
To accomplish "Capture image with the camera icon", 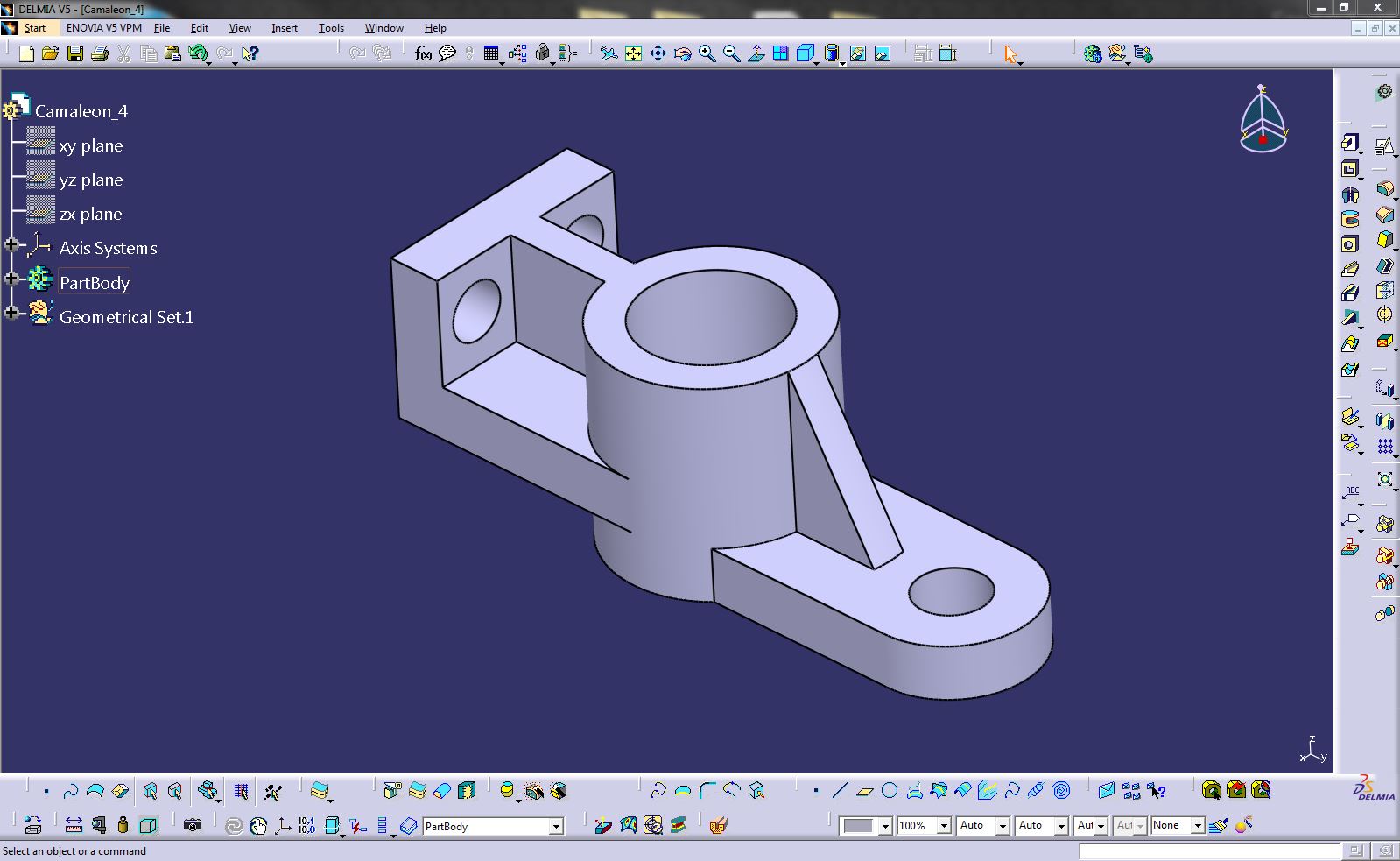I will coord(193,825).
